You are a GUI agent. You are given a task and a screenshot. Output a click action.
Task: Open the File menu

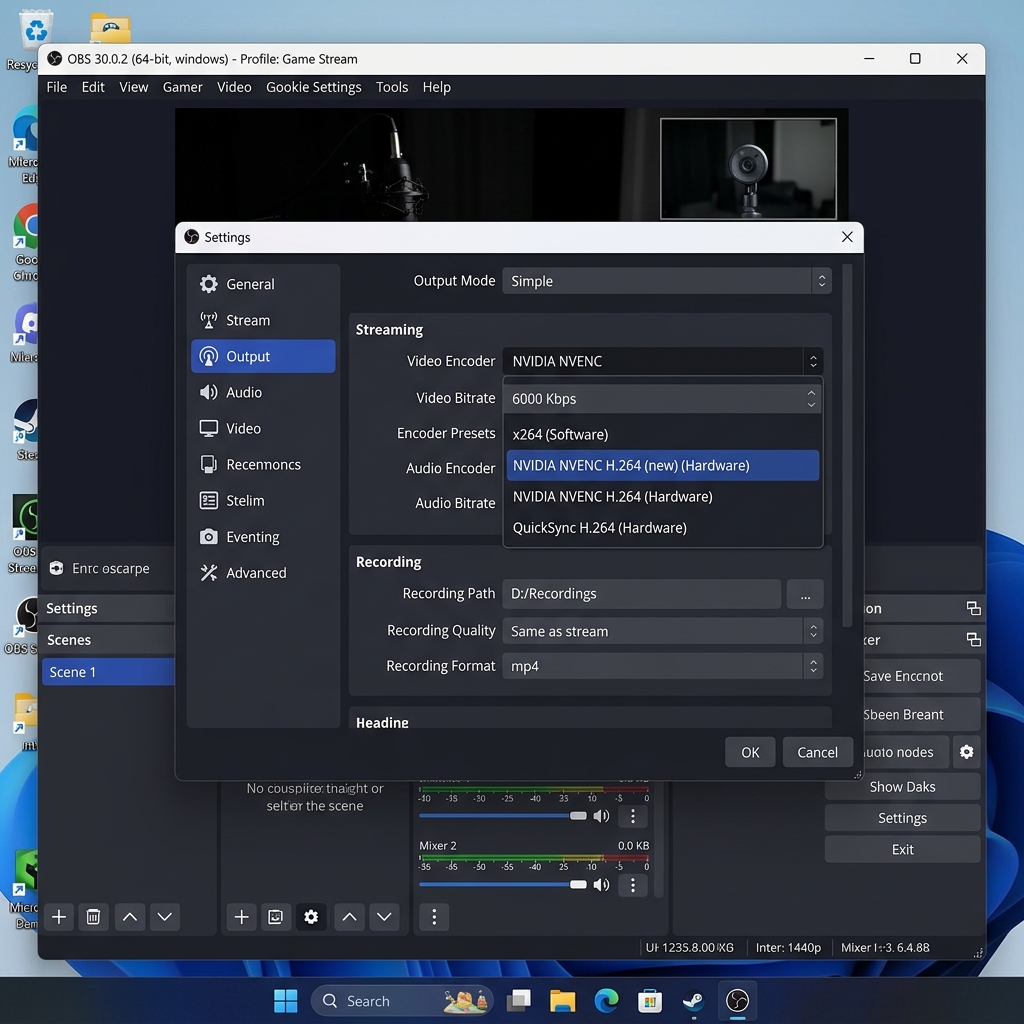coord(57,87)
